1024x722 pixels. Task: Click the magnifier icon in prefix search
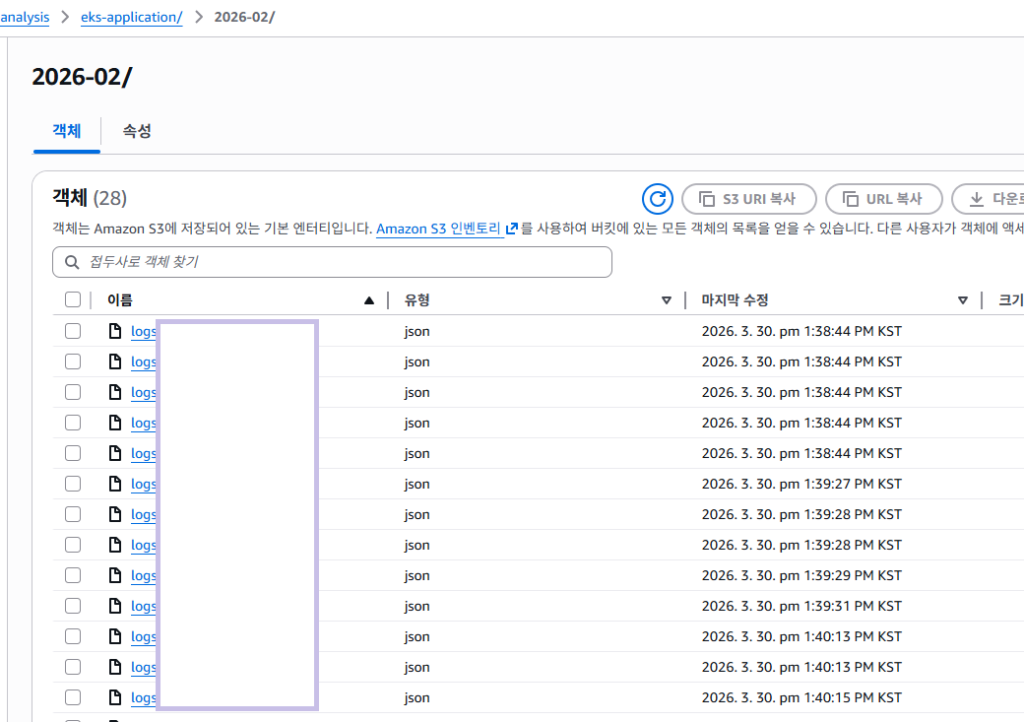point(71,262)
